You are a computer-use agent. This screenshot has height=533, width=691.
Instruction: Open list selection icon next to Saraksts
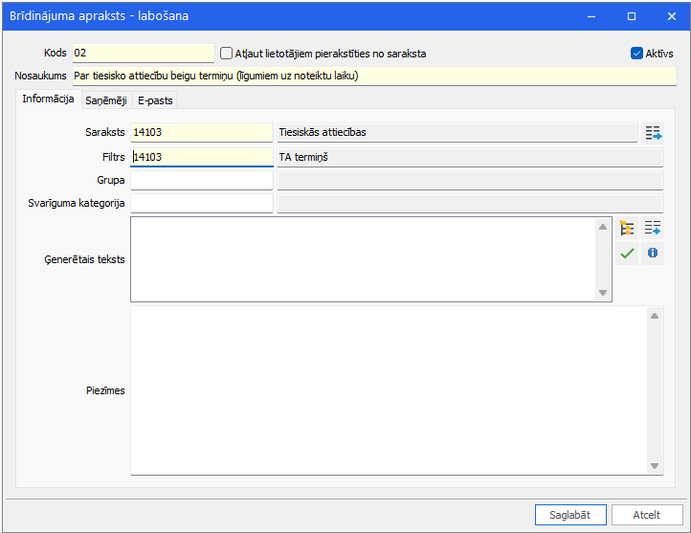coord(653,133)
